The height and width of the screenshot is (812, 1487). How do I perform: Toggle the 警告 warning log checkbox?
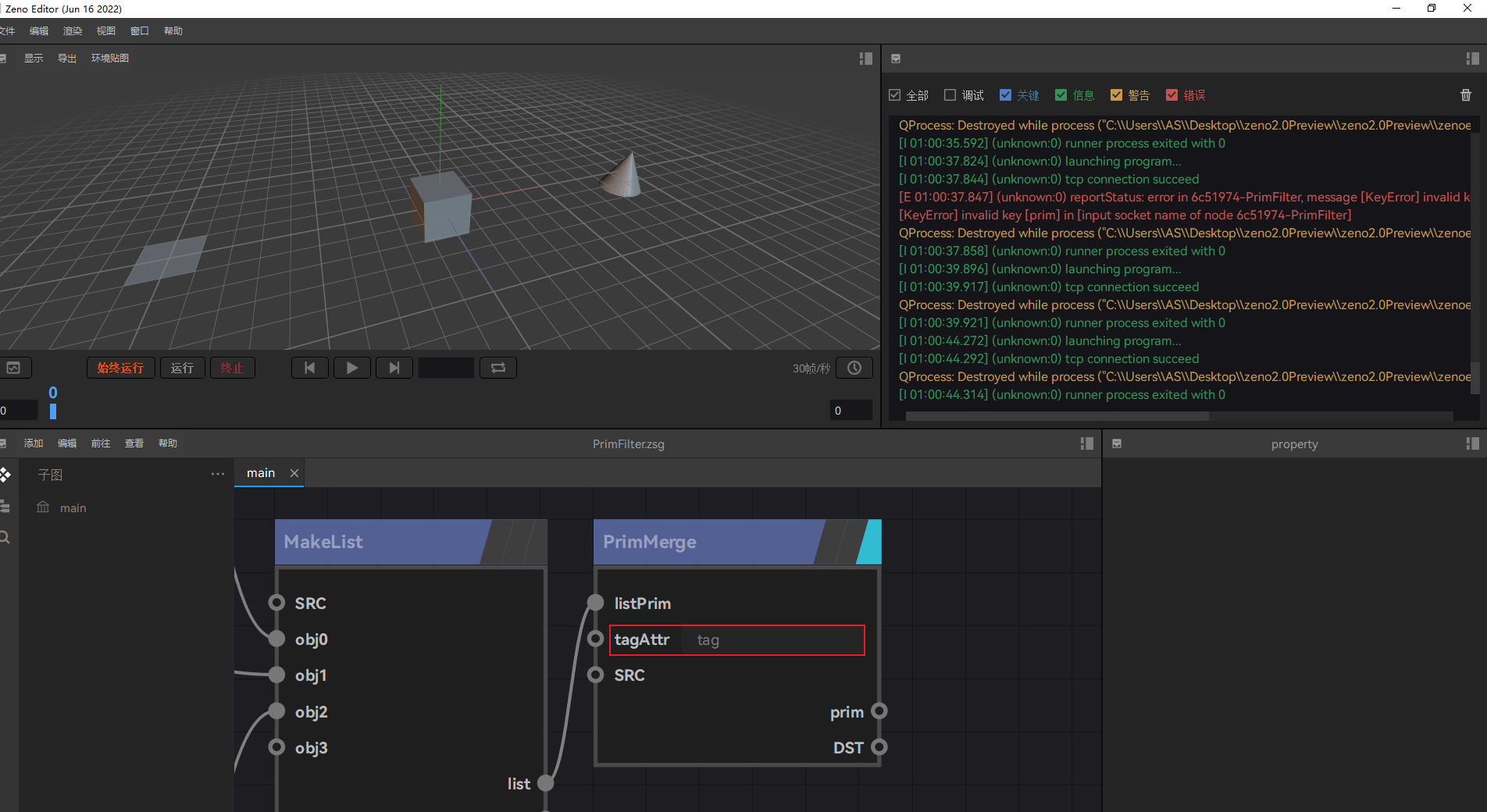(1117, 95)
